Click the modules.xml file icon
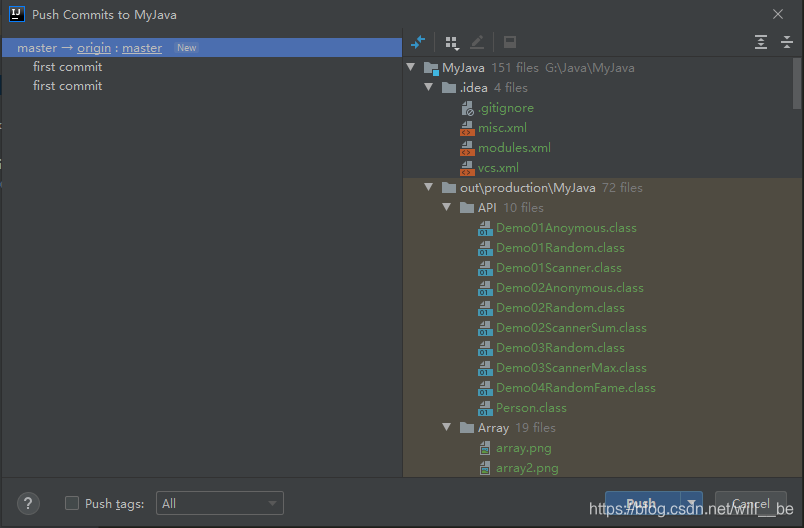 (467, 148)
